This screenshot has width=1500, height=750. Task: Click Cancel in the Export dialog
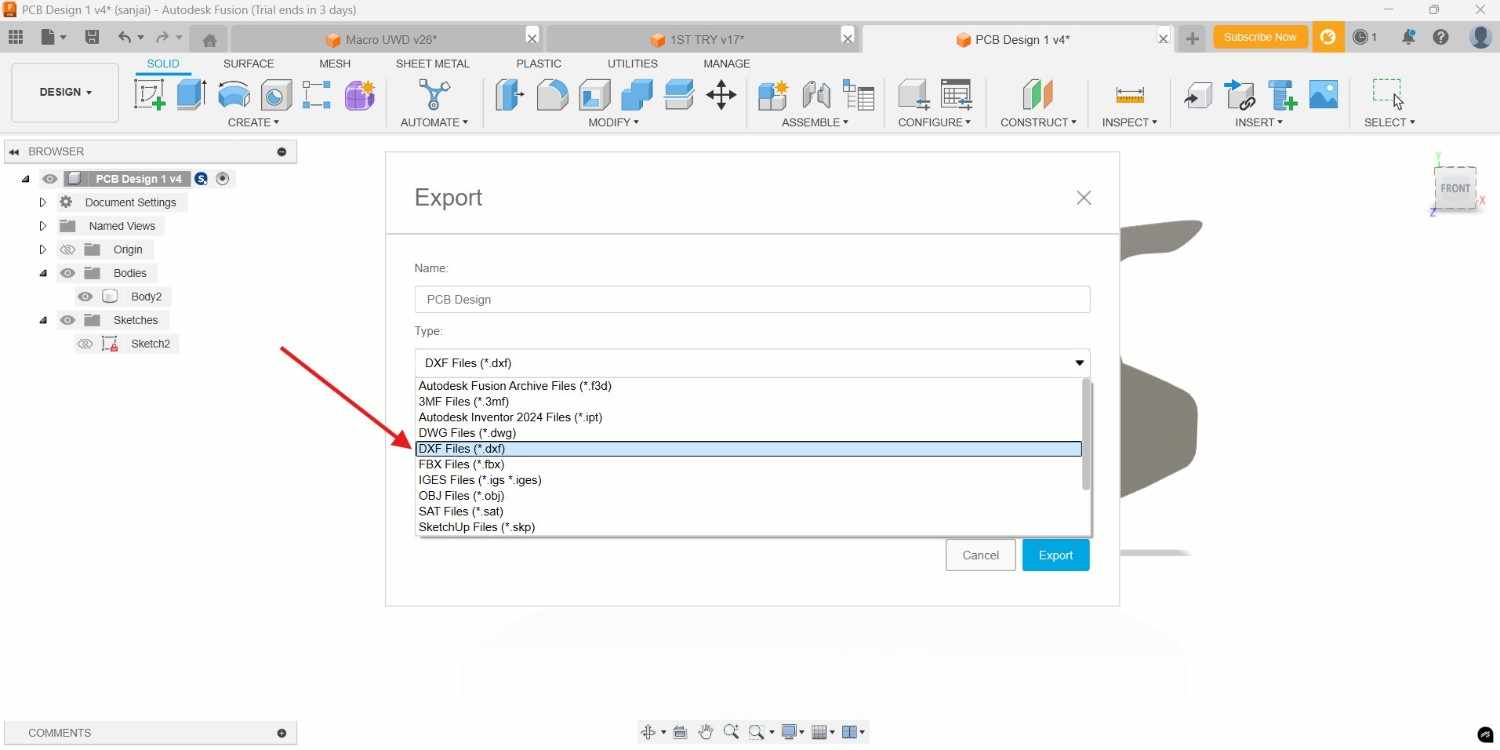(981, 555)
